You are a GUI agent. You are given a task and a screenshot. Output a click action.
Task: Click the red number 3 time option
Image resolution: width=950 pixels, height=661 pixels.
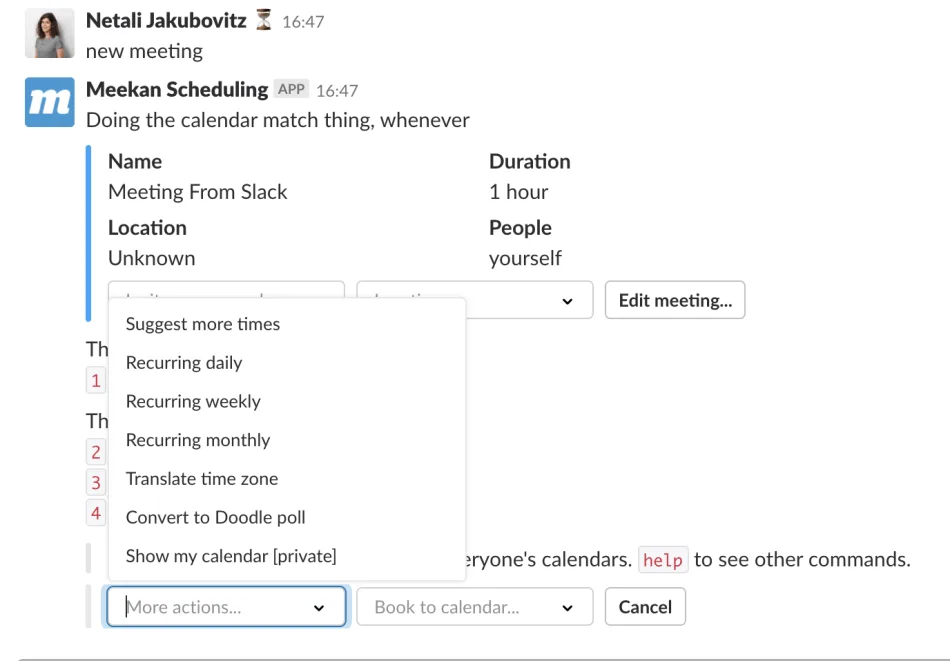(96, 483)
